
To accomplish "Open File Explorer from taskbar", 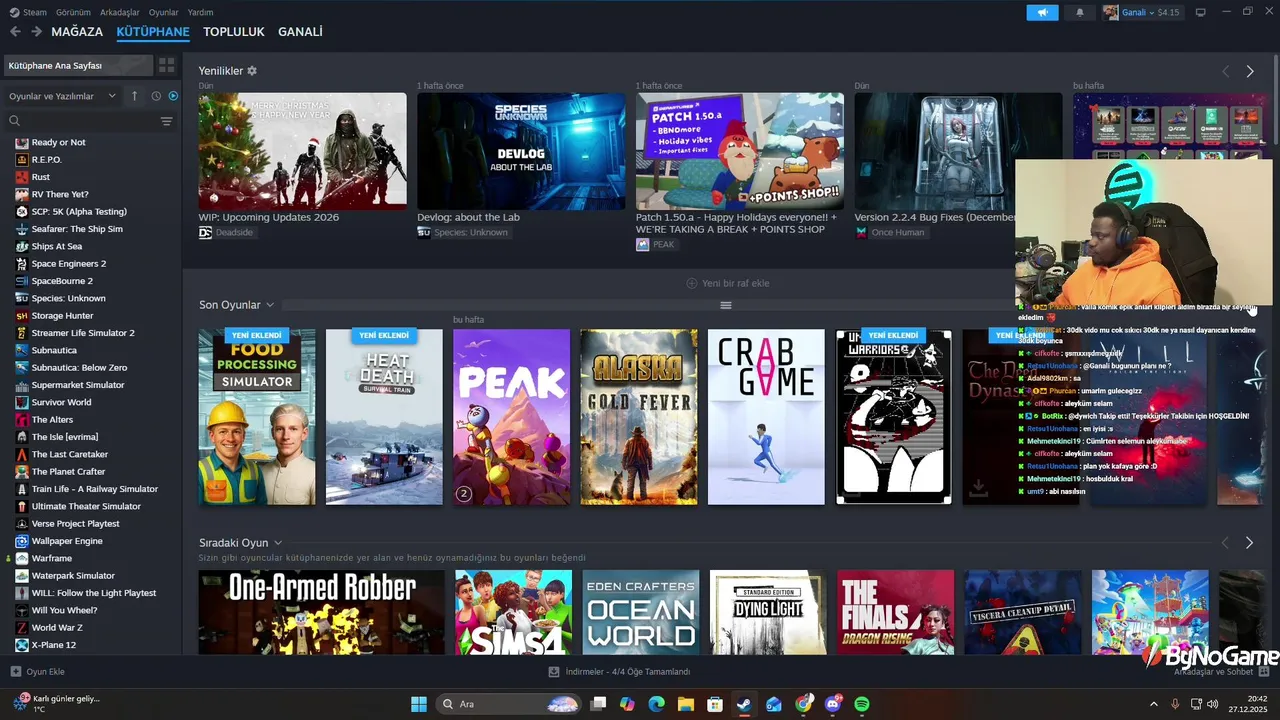I will (x=686, y=704).
